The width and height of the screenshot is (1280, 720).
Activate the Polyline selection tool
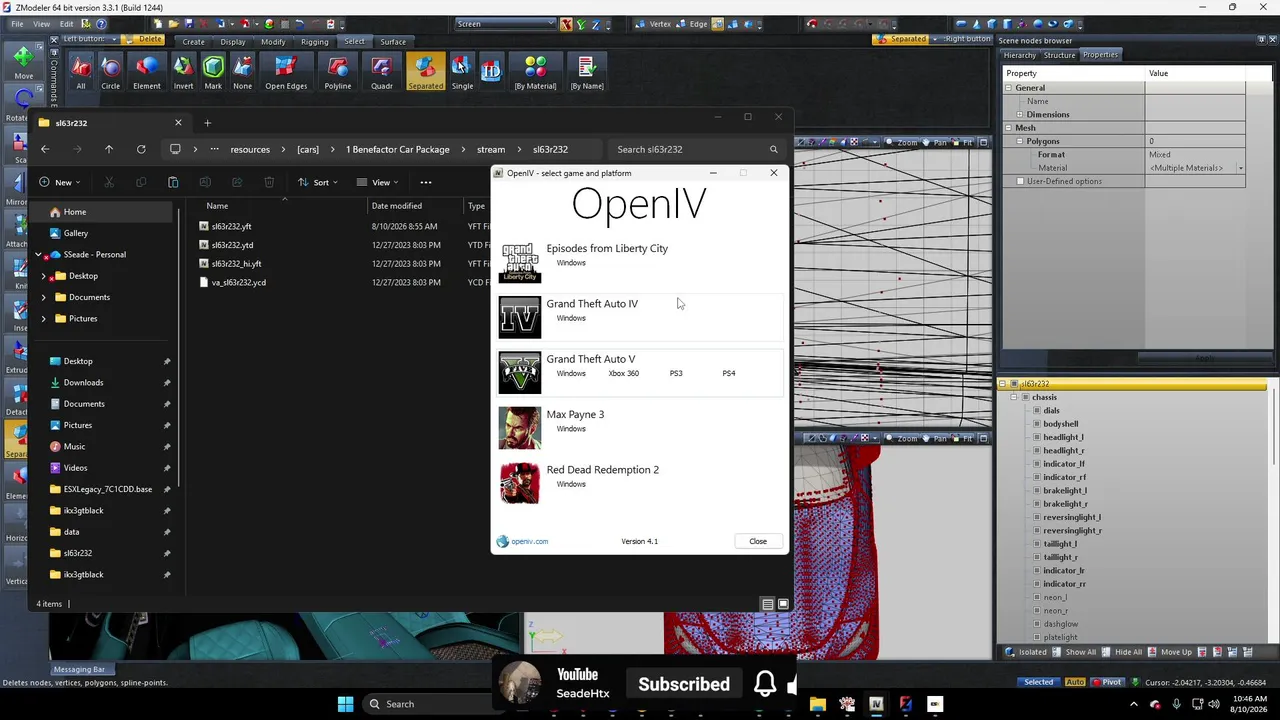(338, 73)
